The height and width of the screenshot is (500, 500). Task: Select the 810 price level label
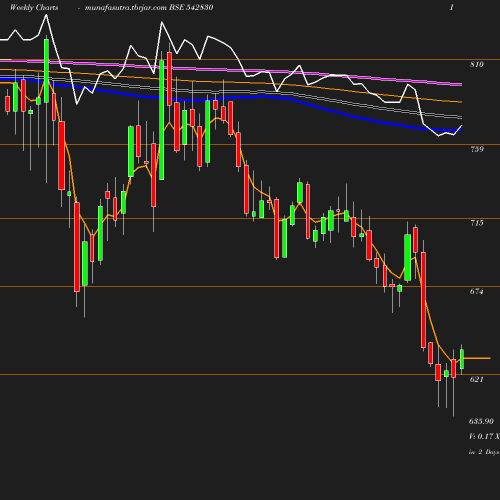tap(477, 64)
